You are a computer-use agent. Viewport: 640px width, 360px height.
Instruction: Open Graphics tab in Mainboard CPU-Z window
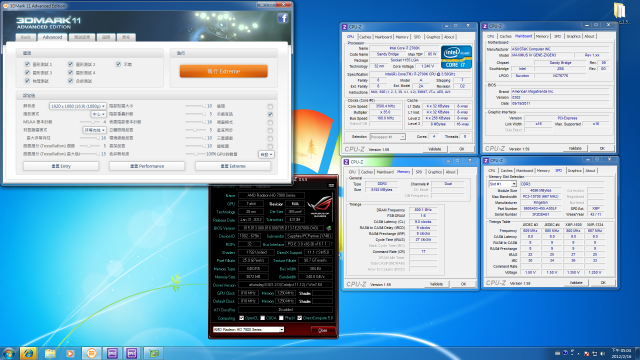(573, 36)
